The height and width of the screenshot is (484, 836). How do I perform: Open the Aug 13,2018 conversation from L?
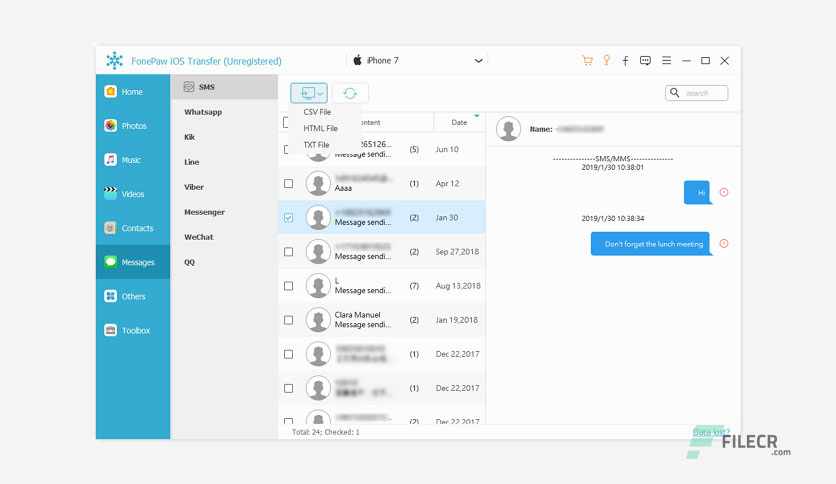pyautogui.click(x=382, y=286)
